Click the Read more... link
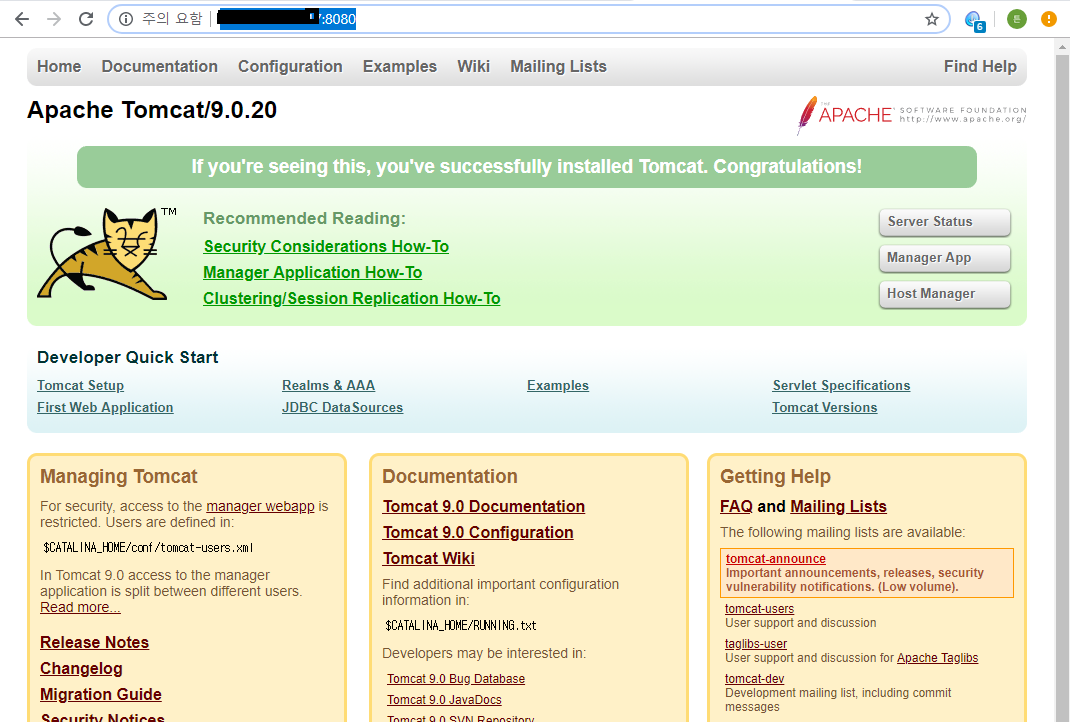1070x722 pixels. (x=80, y=607)
